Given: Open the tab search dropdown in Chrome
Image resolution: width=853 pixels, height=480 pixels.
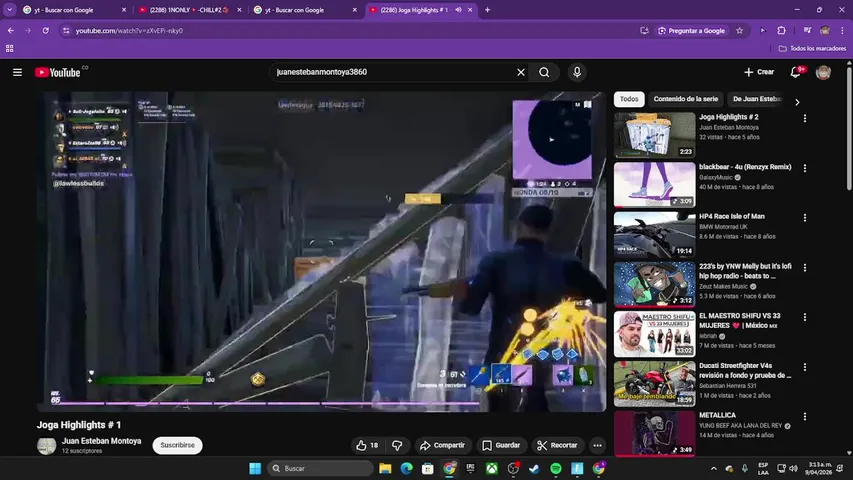Looking at the screenshot, I should tap(9, 9).
